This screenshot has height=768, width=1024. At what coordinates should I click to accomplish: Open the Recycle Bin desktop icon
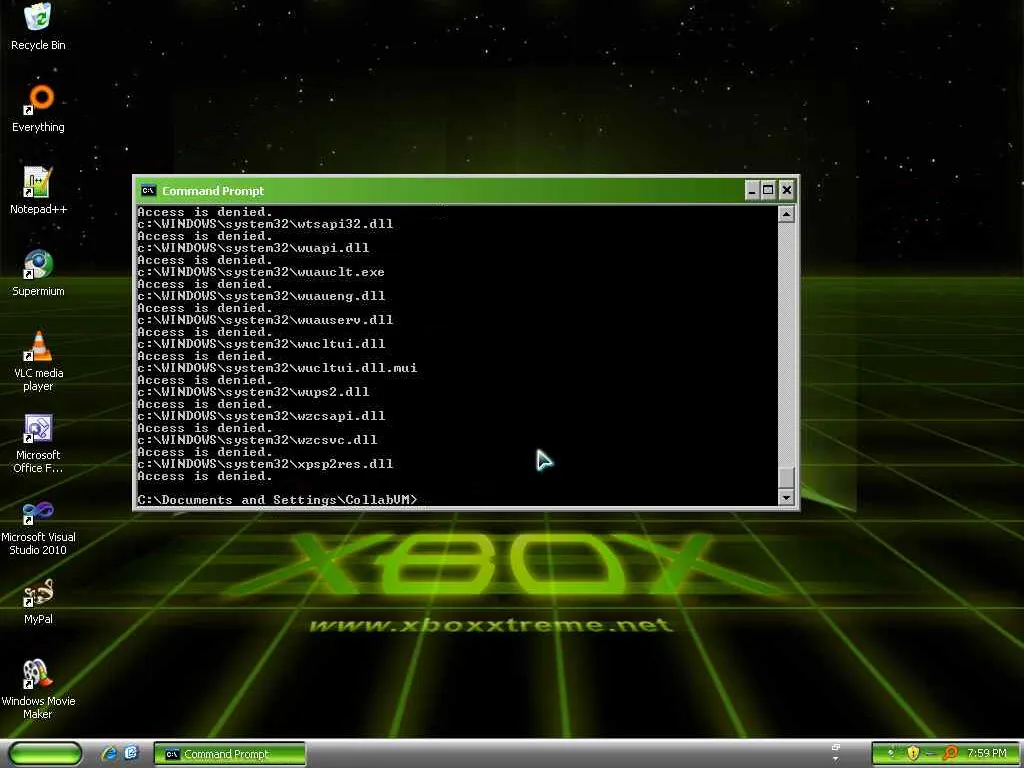click(38, 26)
